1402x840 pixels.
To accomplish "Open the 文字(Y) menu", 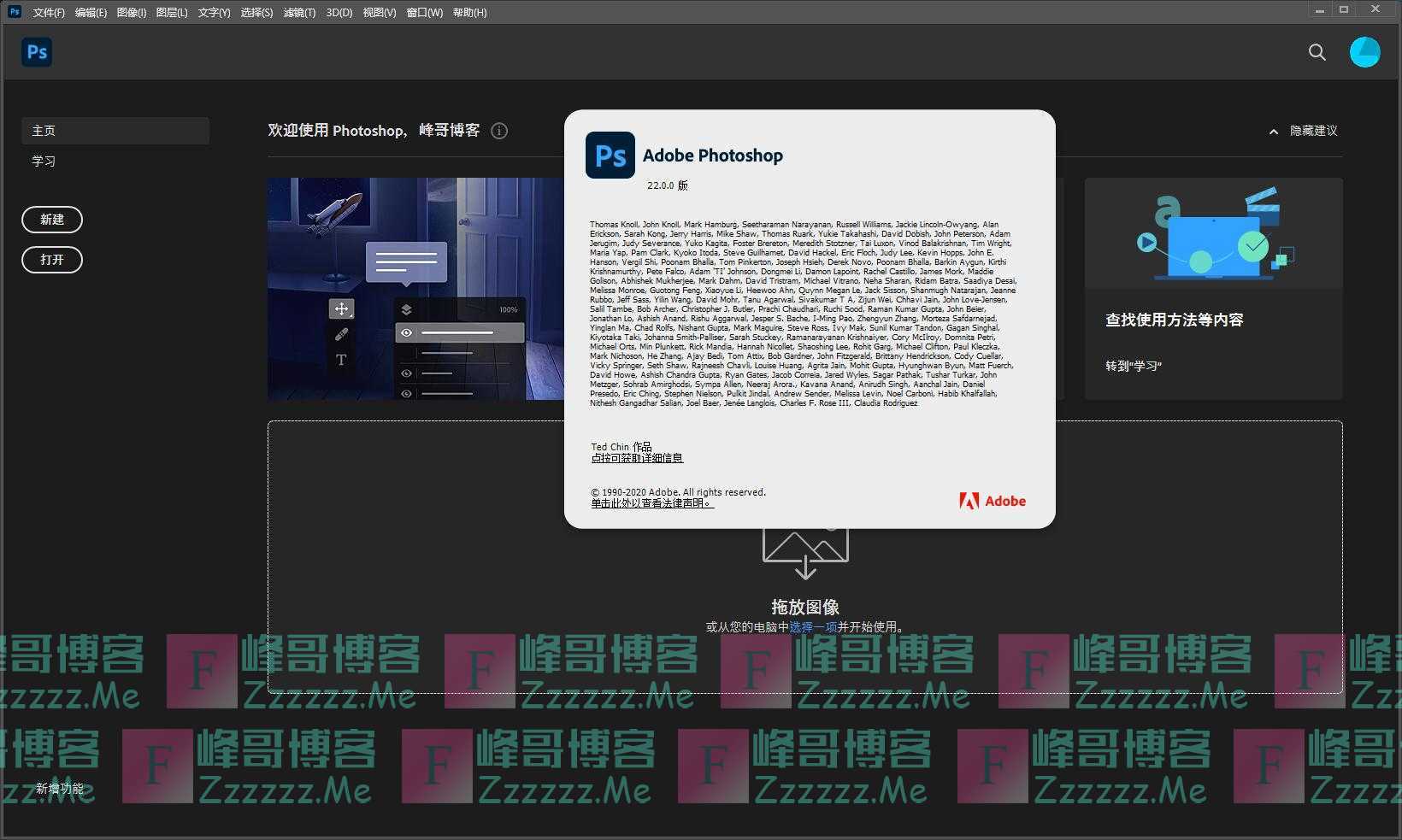I will tap(214, 13).
